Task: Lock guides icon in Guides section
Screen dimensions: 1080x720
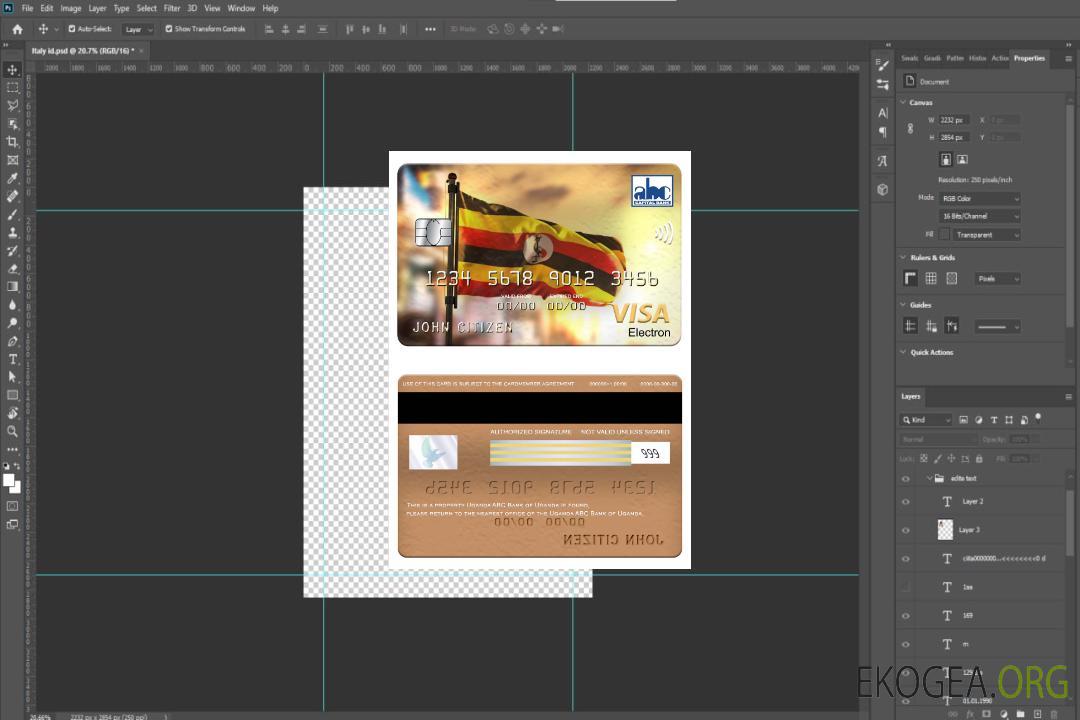Action: coord(931,326)
